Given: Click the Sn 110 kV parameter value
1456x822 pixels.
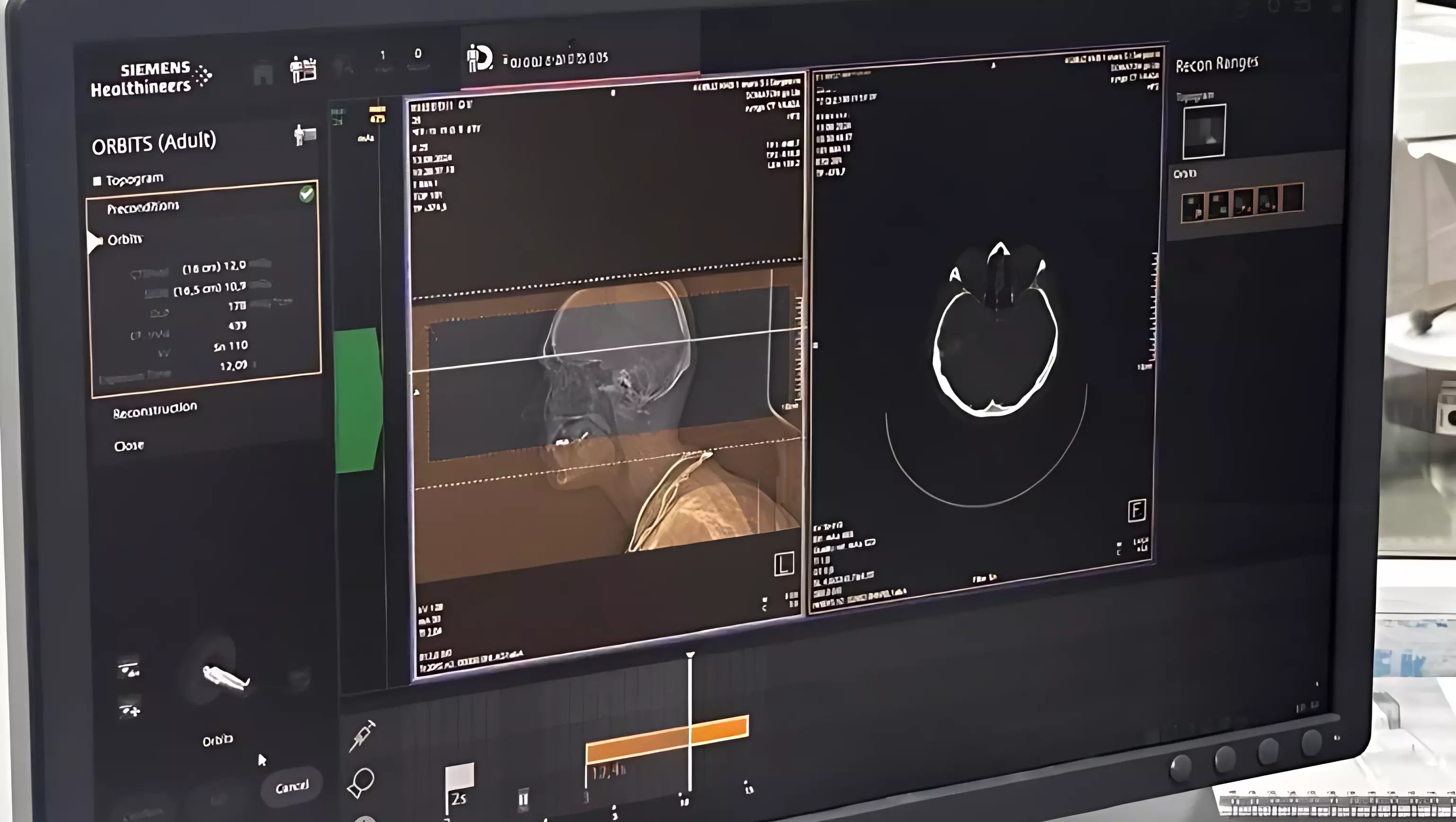Looking at the screenshot, I should [230, 346].
